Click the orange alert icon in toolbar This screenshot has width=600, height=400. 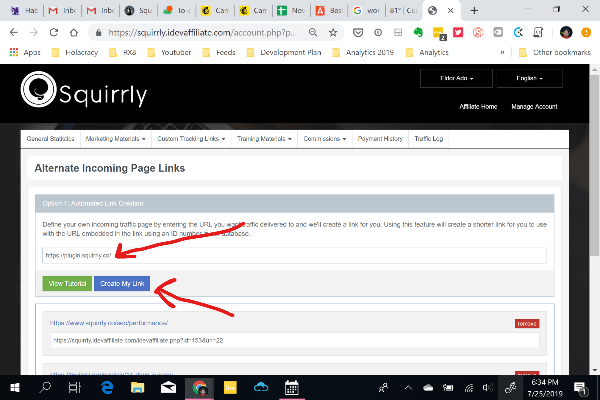pyautogui.click(x=586, y=33)
